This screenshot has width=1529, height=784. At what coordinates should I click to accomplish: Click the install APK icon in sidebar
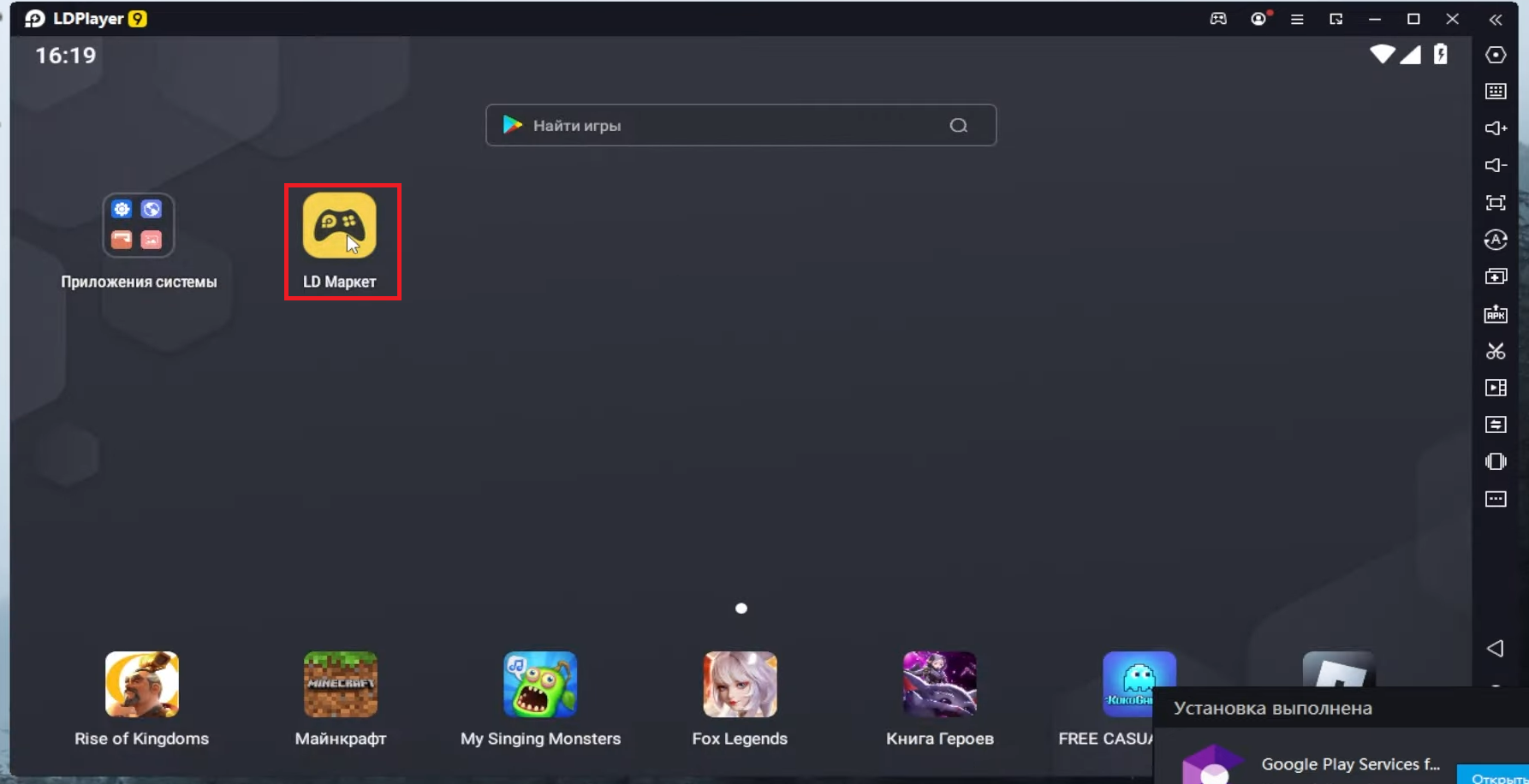[1496, 314]
